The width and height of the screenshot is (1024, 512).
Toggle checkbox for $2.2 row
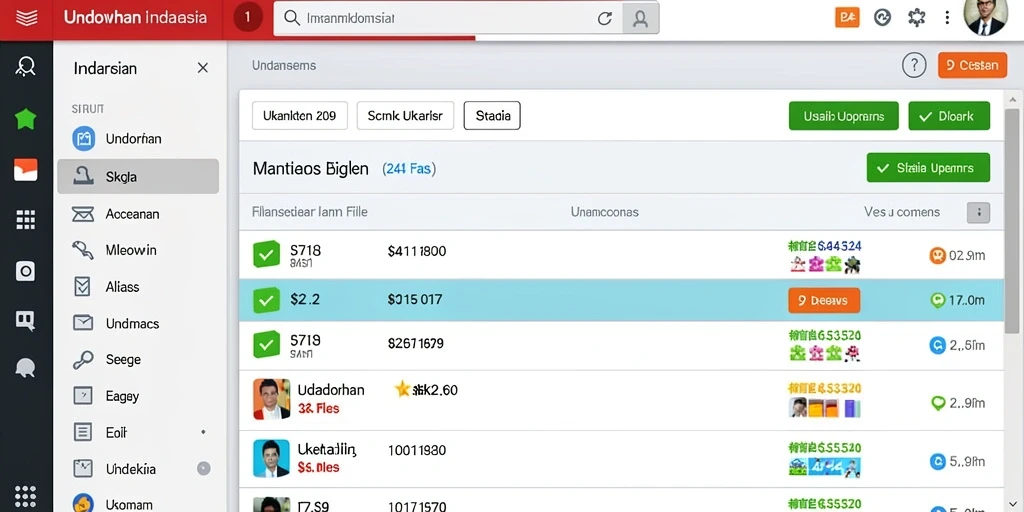pos(265,300)
